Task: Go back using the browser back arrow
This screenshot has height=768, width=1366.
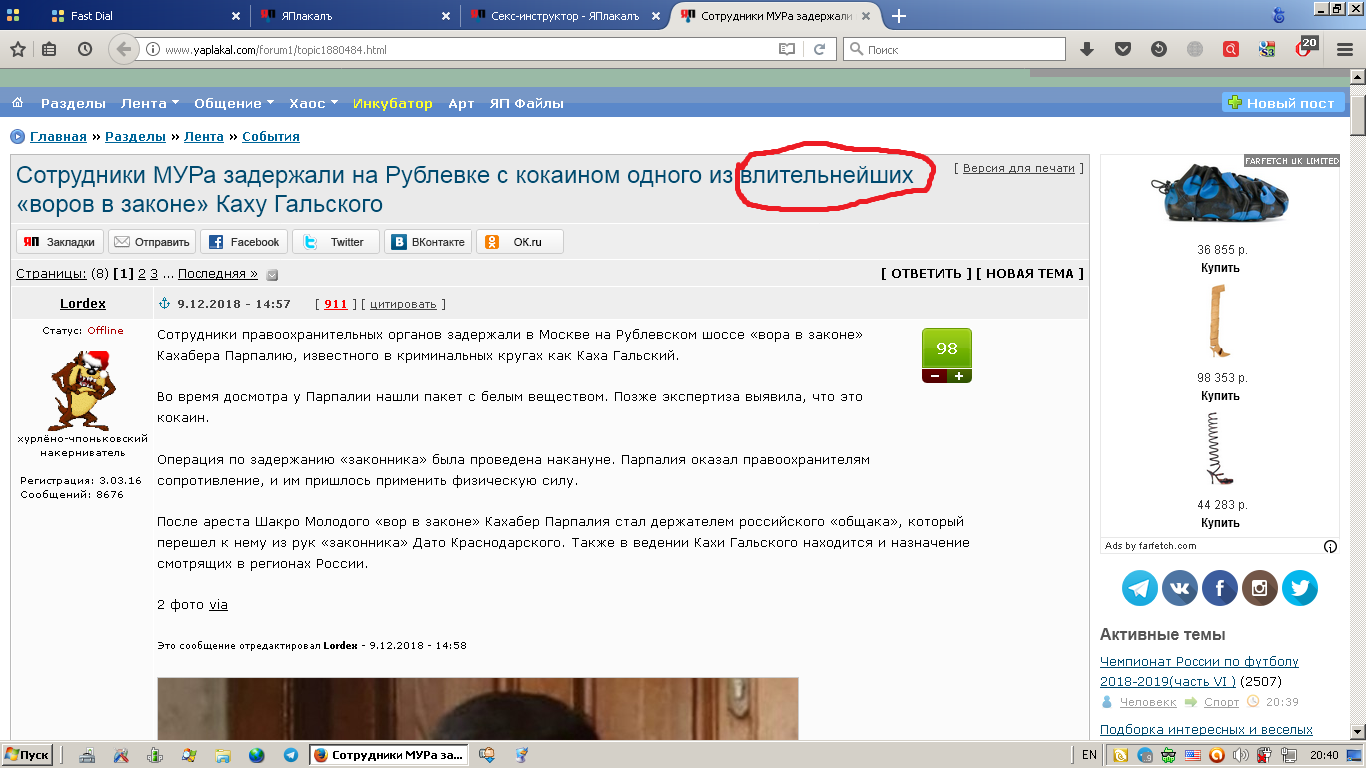Action: (x=123, y=49)
